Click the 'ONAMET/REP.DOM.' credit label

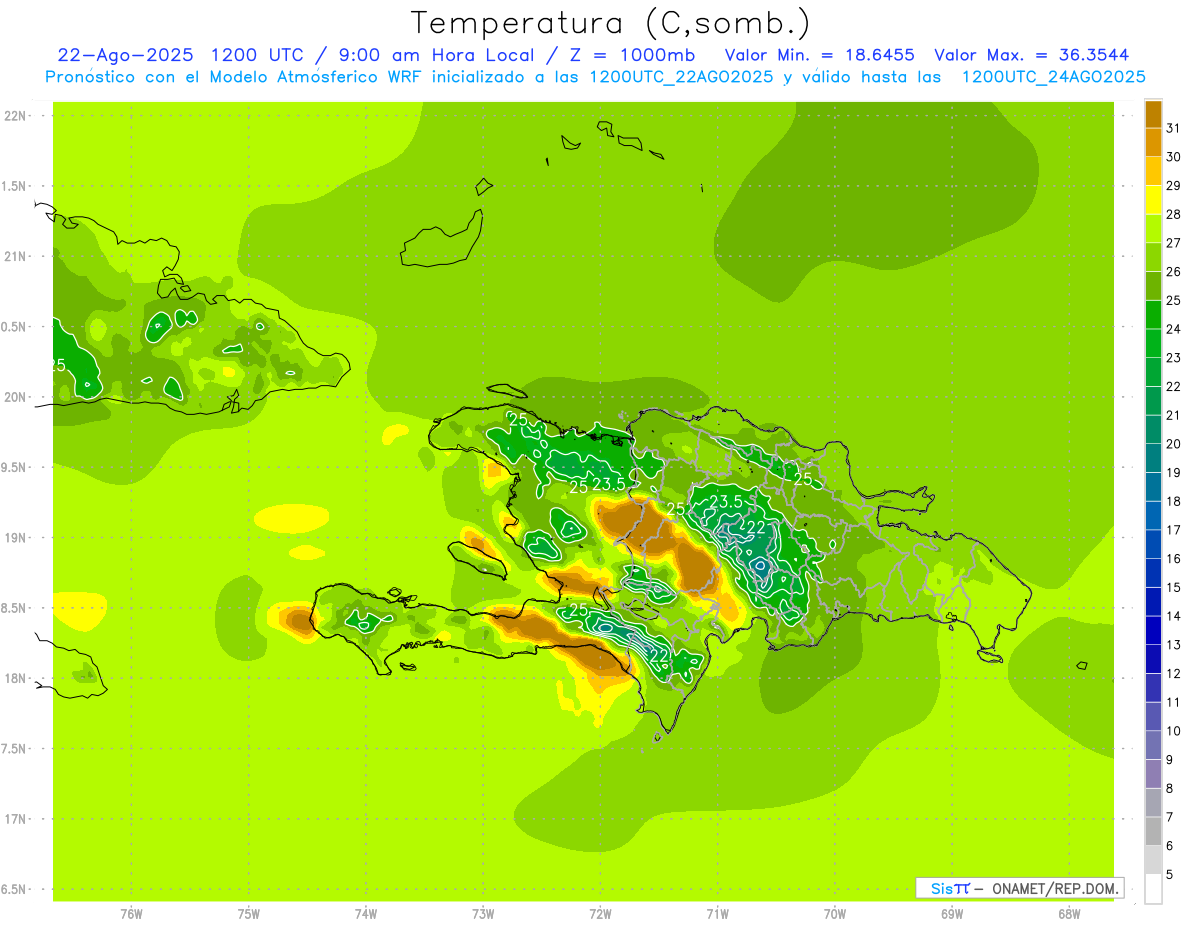[1055, 888]
